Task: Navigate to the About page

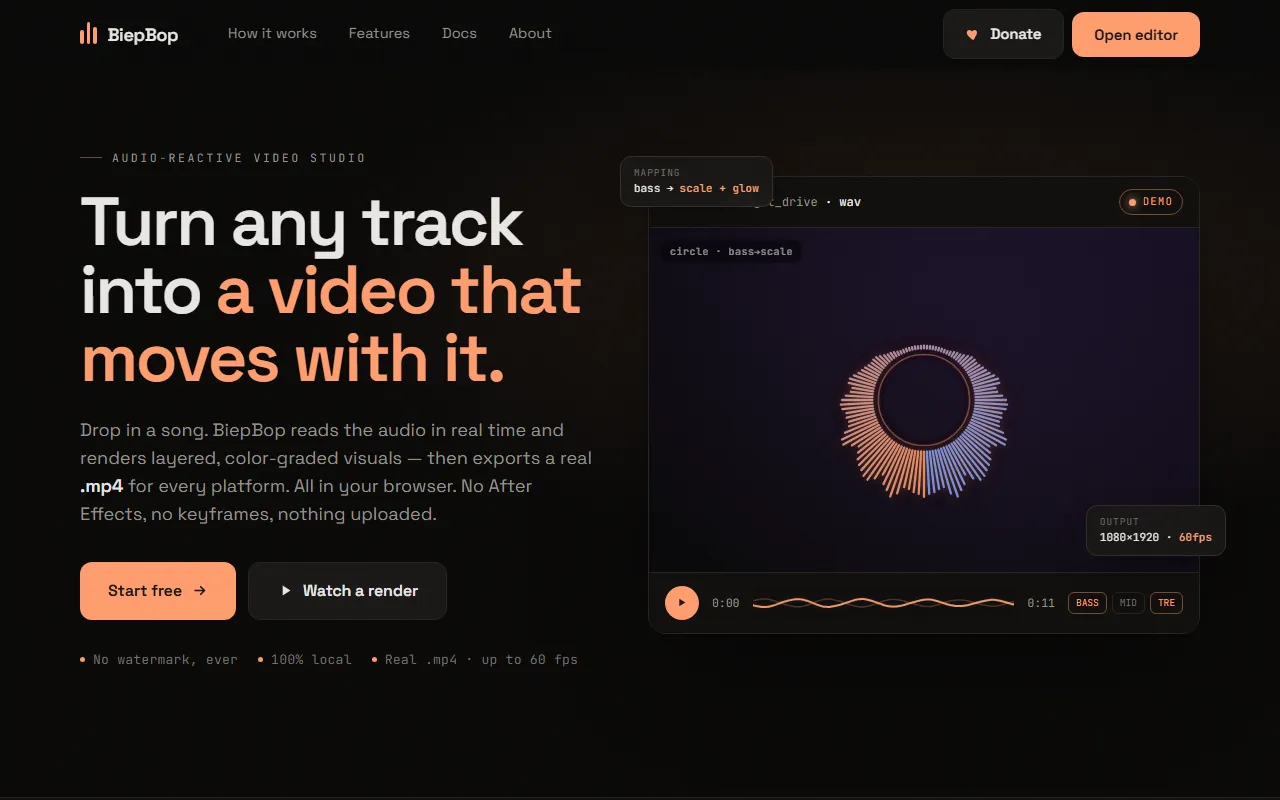Action: click(x=530, y=33)
